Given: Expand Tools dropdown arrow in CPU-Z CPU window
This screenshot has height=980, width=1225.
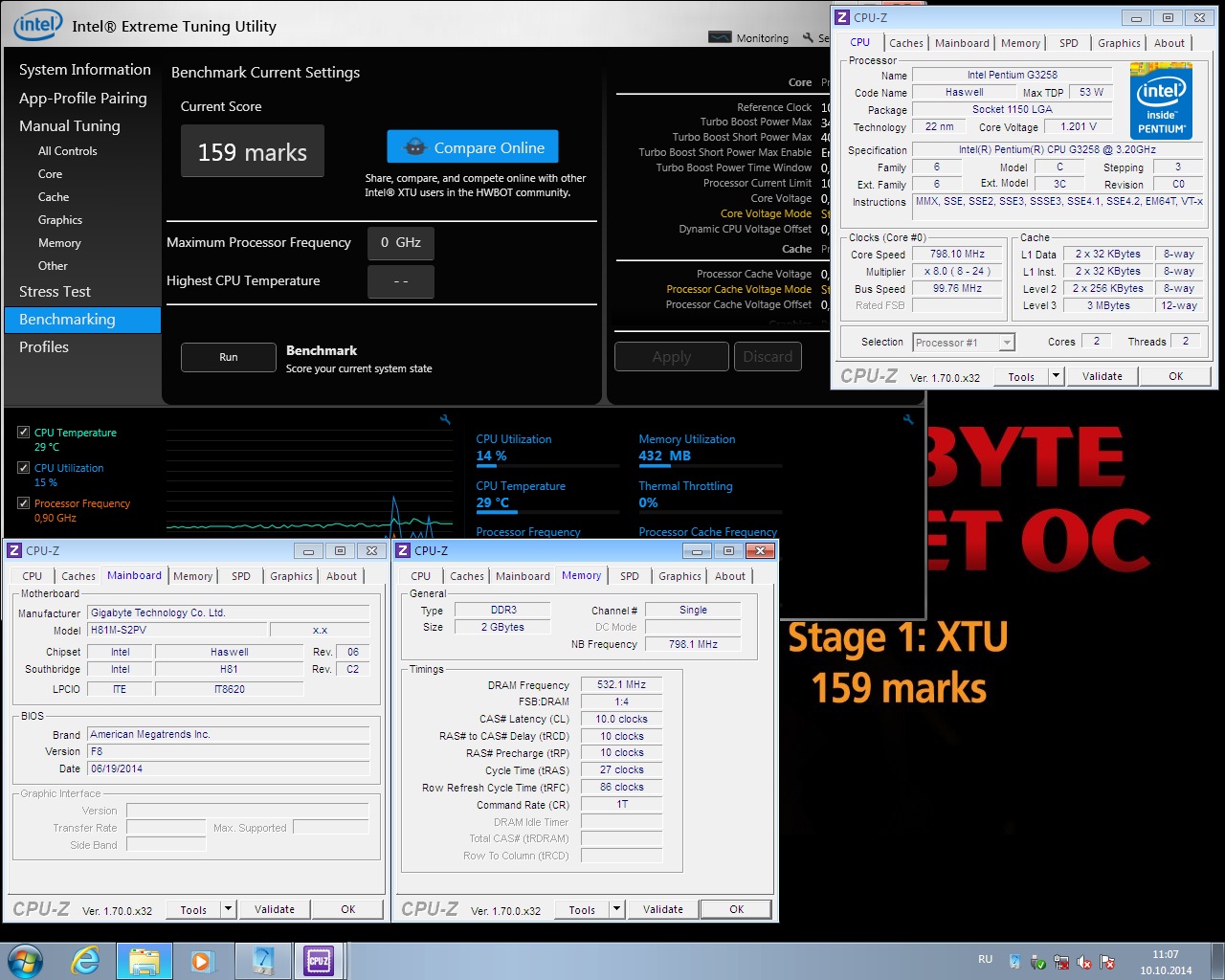Looking at the screenshot, I should tap(1057, 376).
